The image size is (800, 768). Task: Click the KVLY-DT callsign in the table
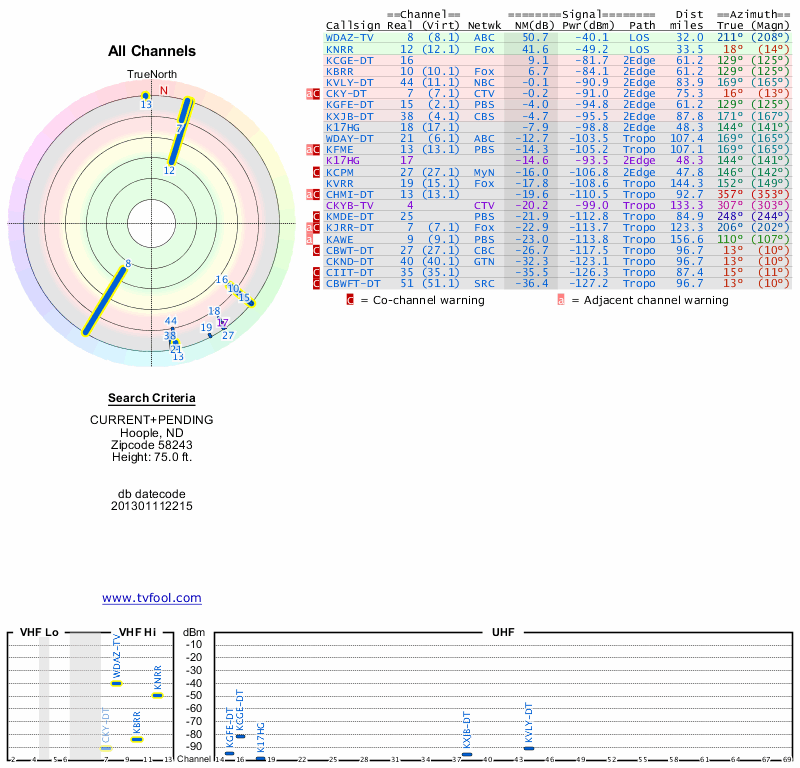[350, 82]
